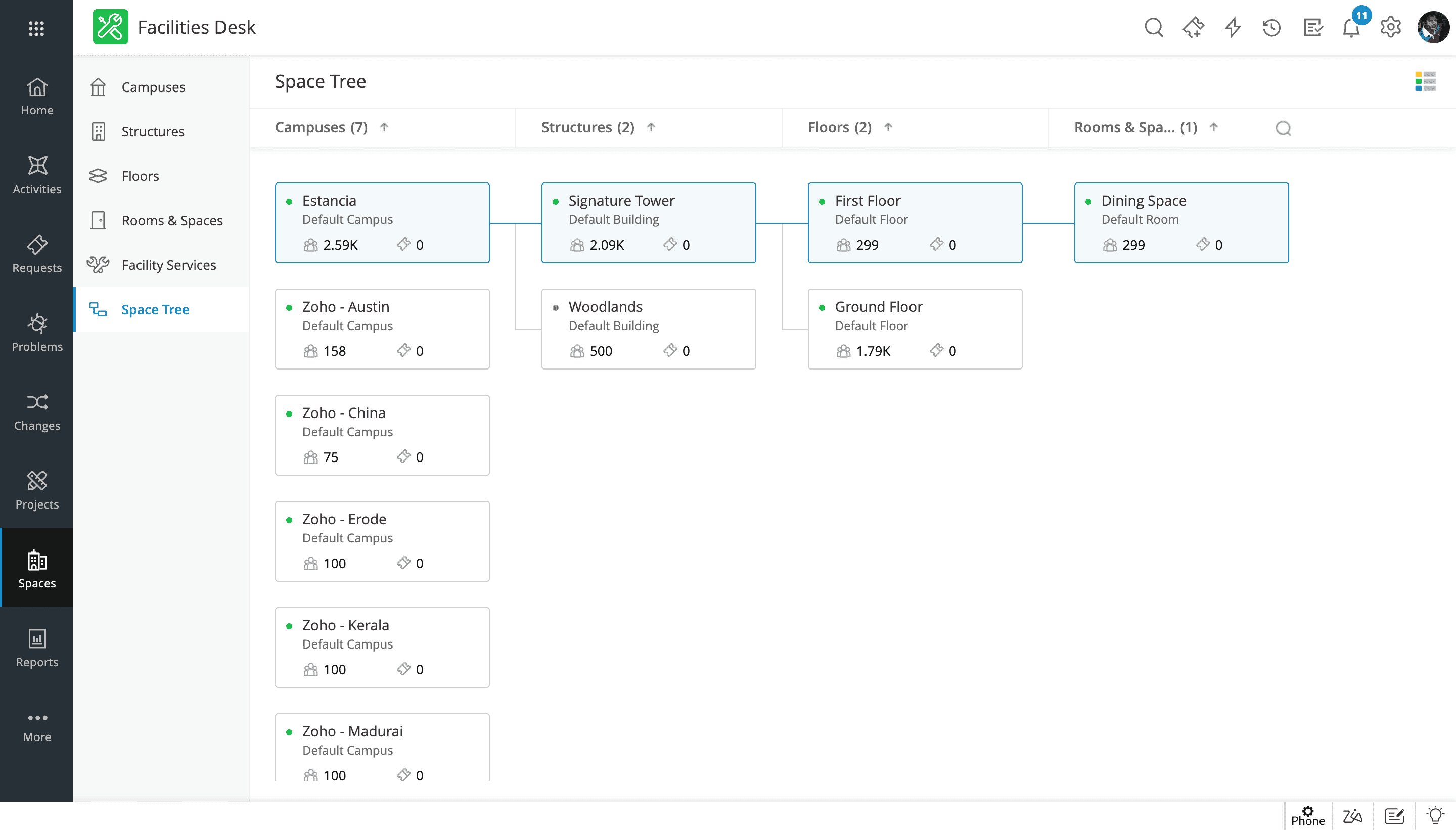This screenshot has height=830, width=1456.
Task: Select the Ground Floor card
Action: (x=915, y=329)
